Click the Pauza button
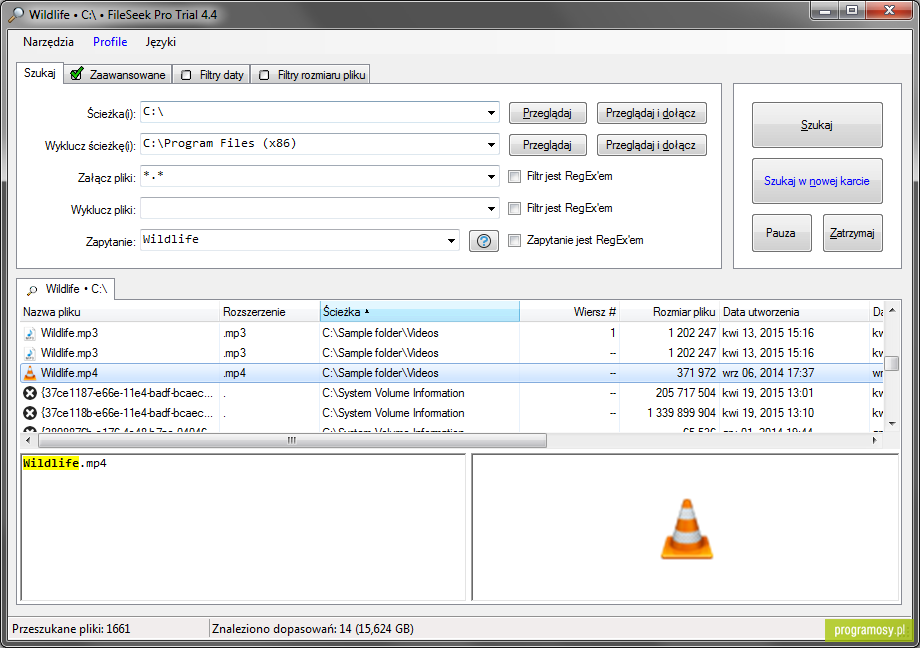This screenshot has width=920, height=648. tap(782, 233)
